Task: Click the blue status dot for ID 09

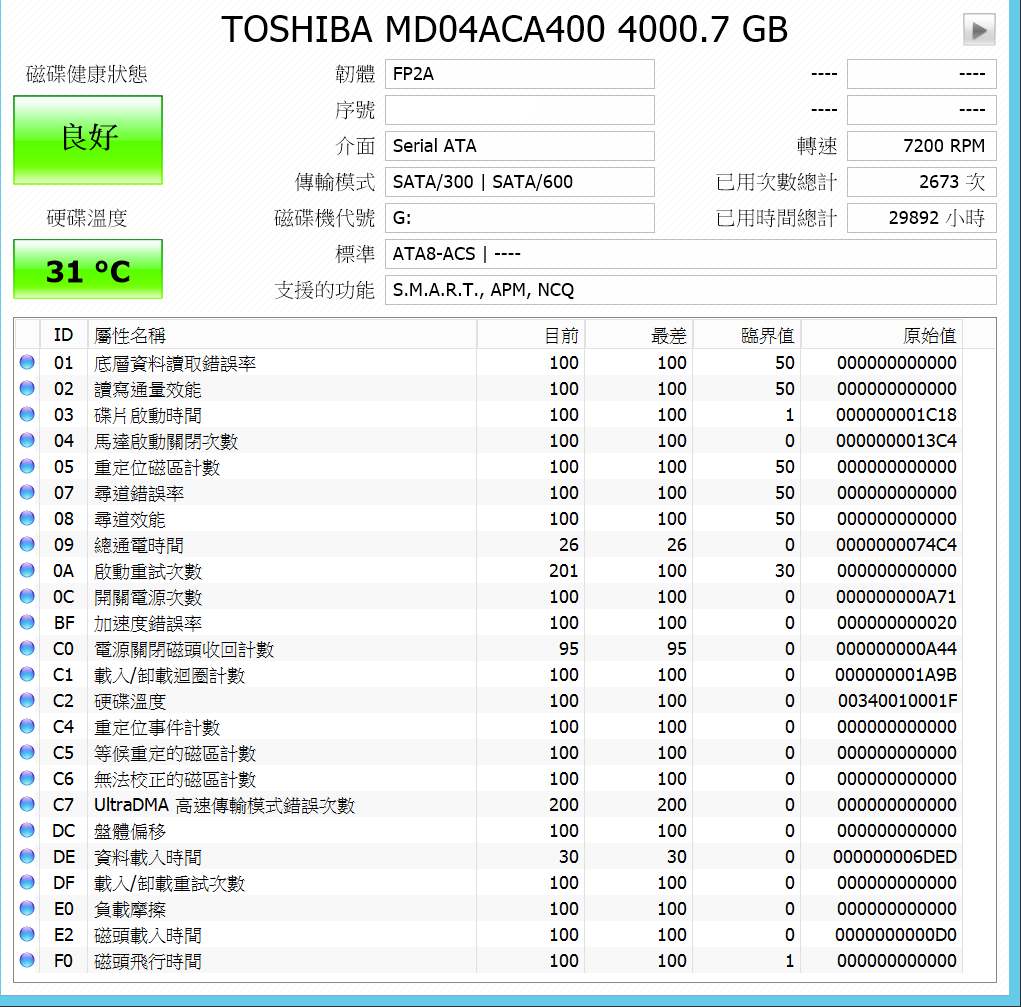Action: 27,545
